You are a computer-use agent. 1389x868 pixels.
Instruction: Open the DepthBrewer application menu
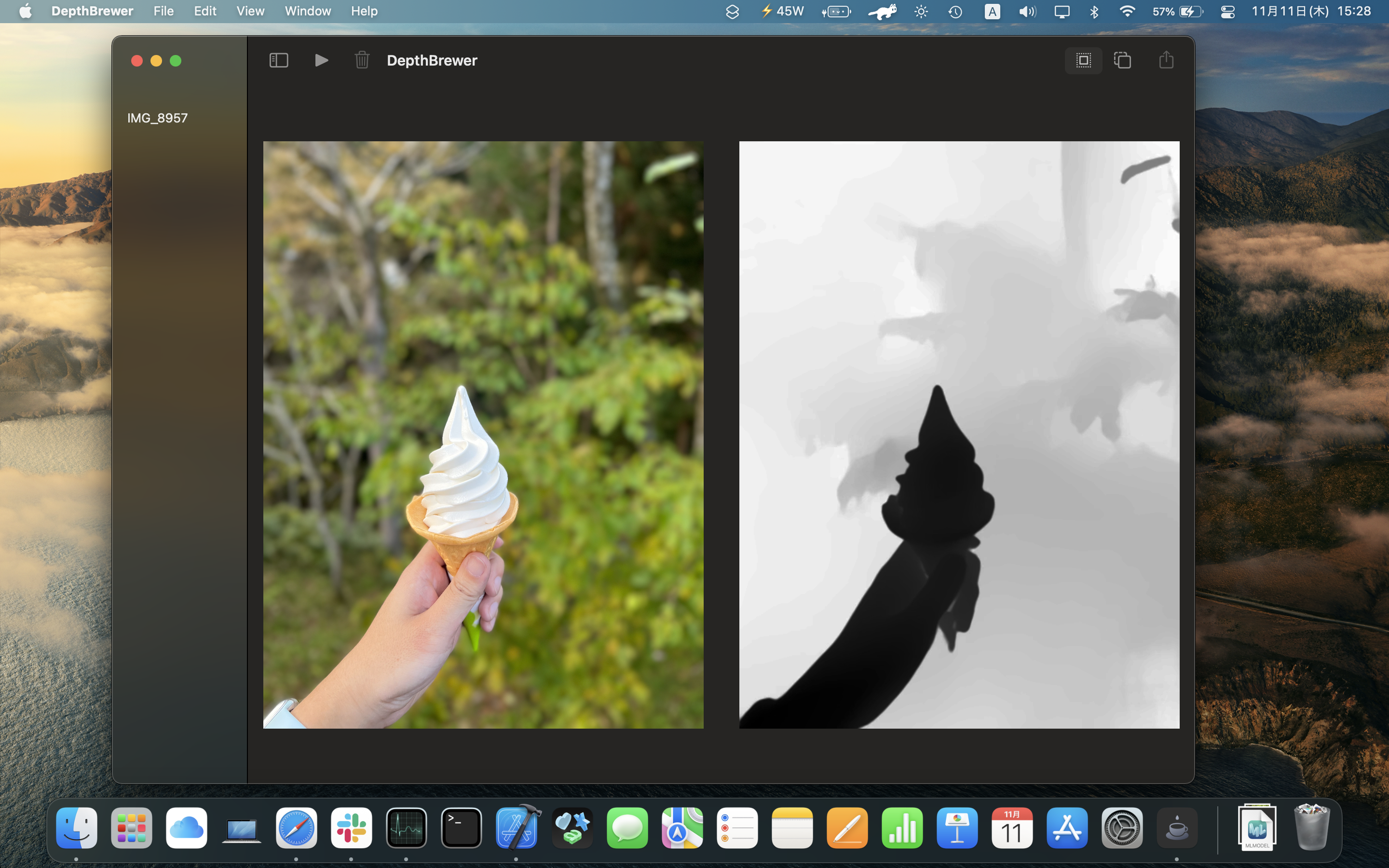[92, 12]
